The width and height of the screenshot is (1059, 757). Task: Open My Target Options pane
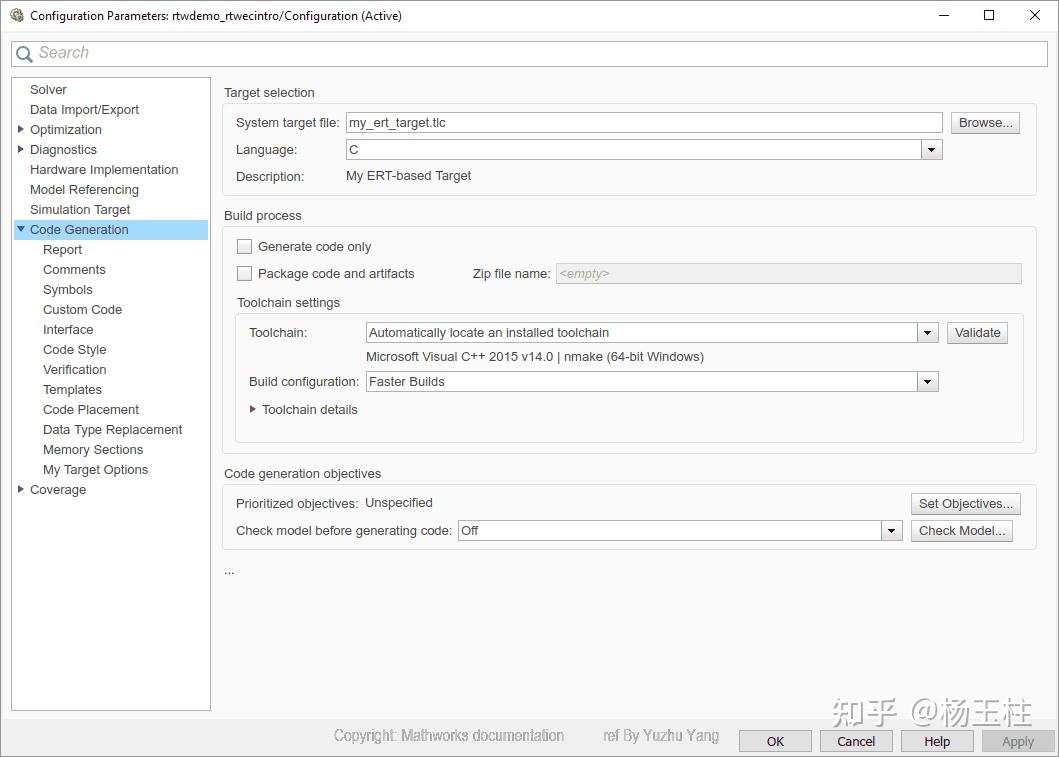(95, 469)
